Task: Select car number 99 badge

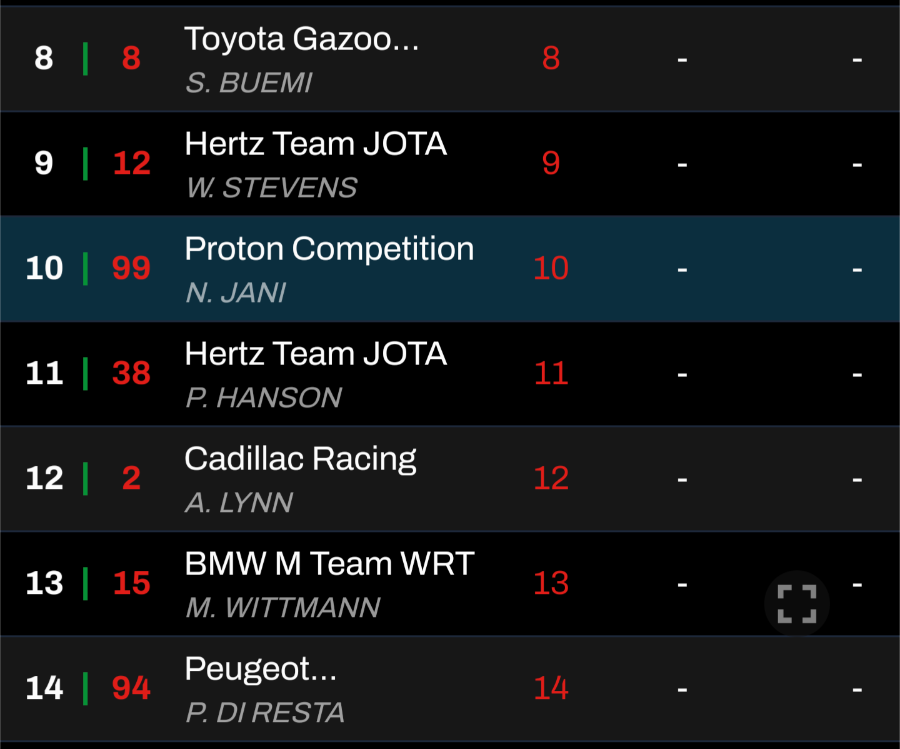Action: click(x=131, y=268)
